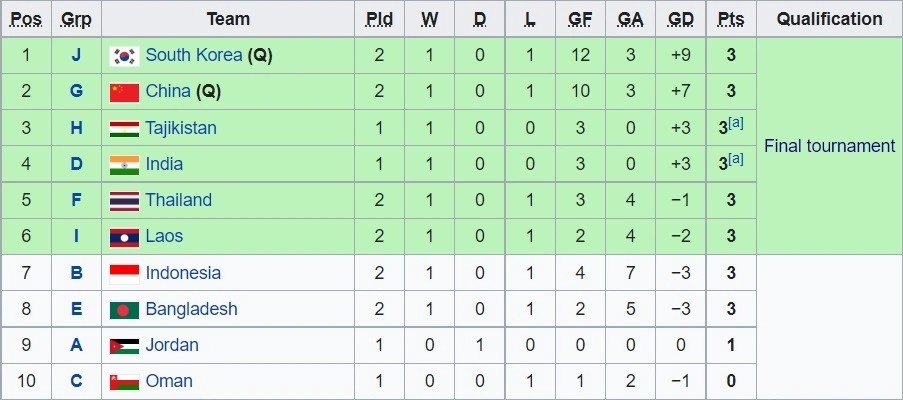Click the China flag icon
Viewport: 903px width, 400px height.
tap(124, 92)
